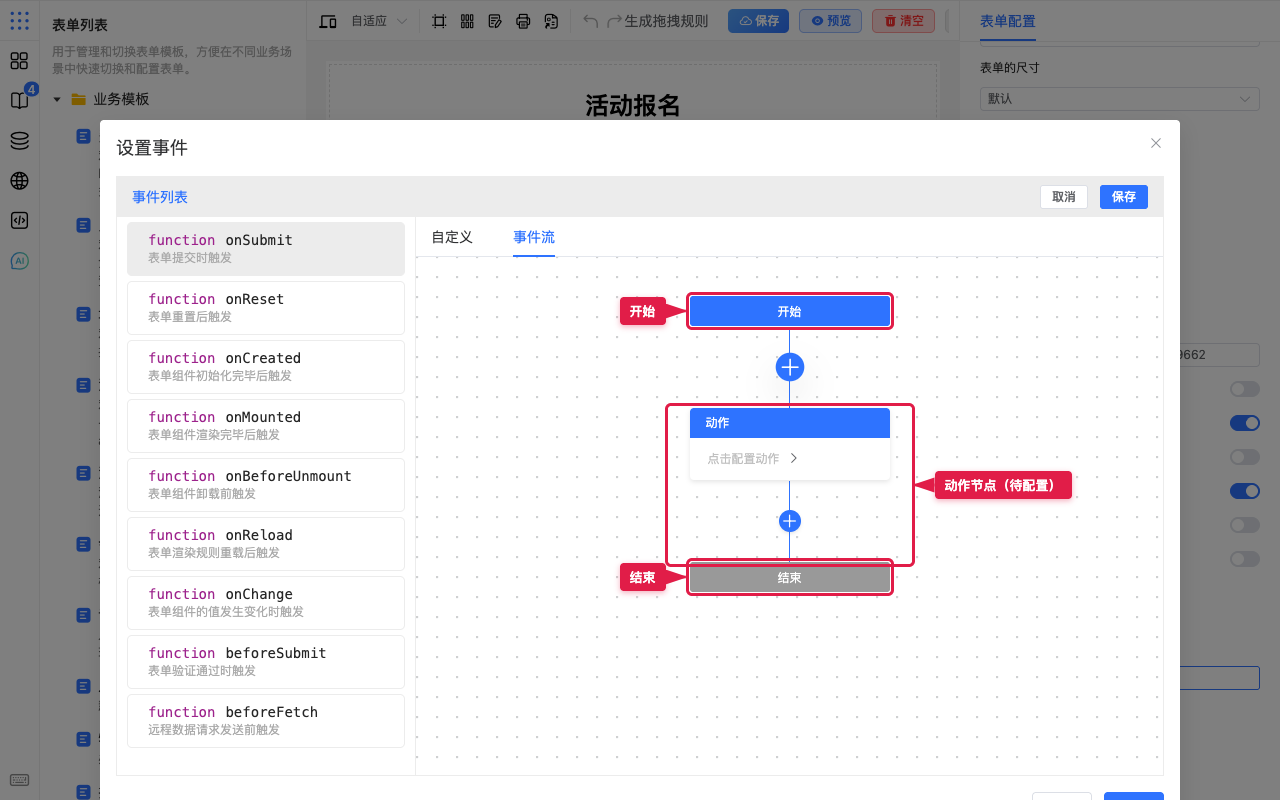Open the code icon in left sidebar
1280x800 pixels.
[x=19, y=220]
